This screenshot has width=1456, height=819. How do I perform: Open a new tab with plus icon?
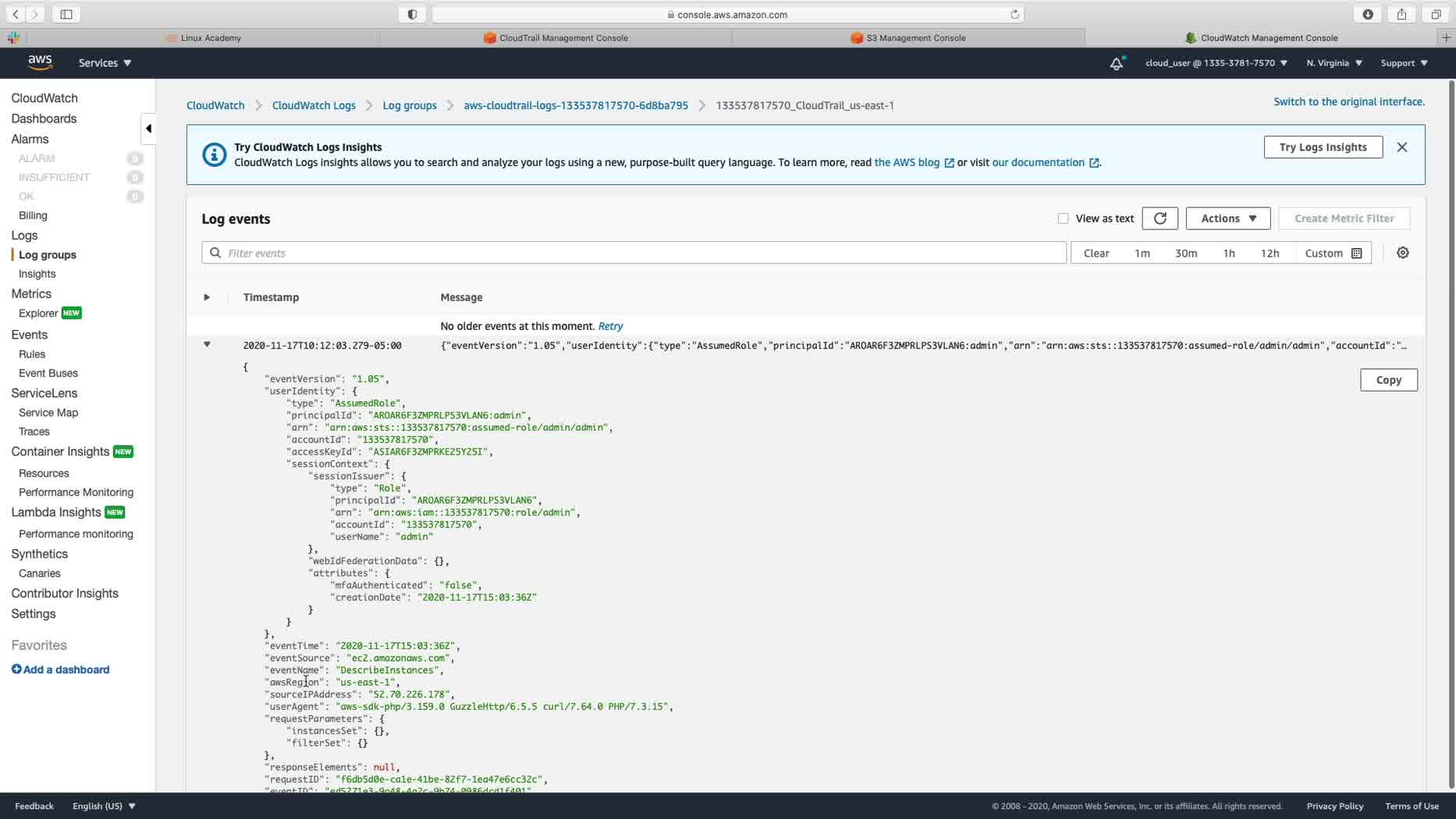(1446, 37)
